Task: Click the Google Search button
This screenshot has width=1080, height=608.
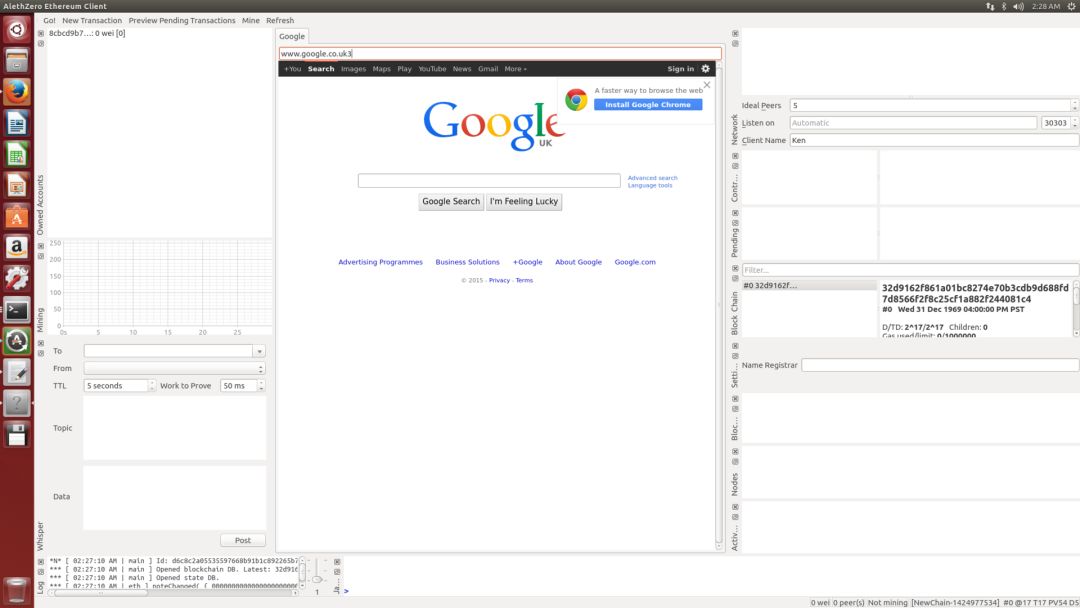Action: 451,202
